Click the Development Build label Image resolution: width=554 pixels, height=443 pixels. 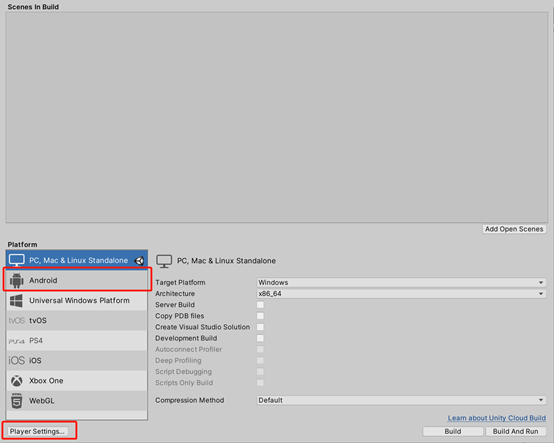[186, 338]
